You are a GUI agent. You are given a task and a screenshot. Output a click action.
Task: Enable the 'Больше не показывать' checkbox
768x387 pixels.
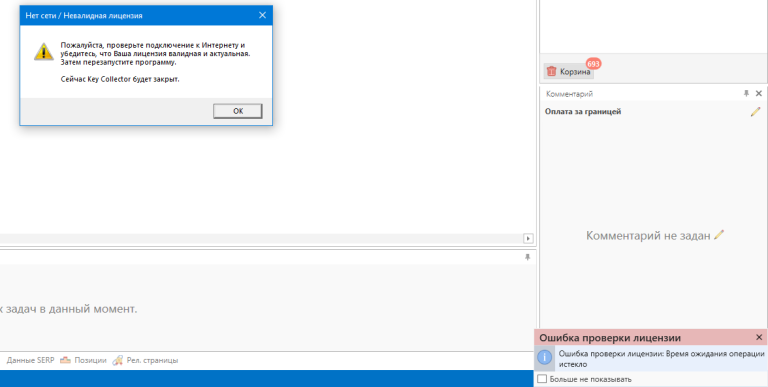pyautogui.click(x=542, y=379)
